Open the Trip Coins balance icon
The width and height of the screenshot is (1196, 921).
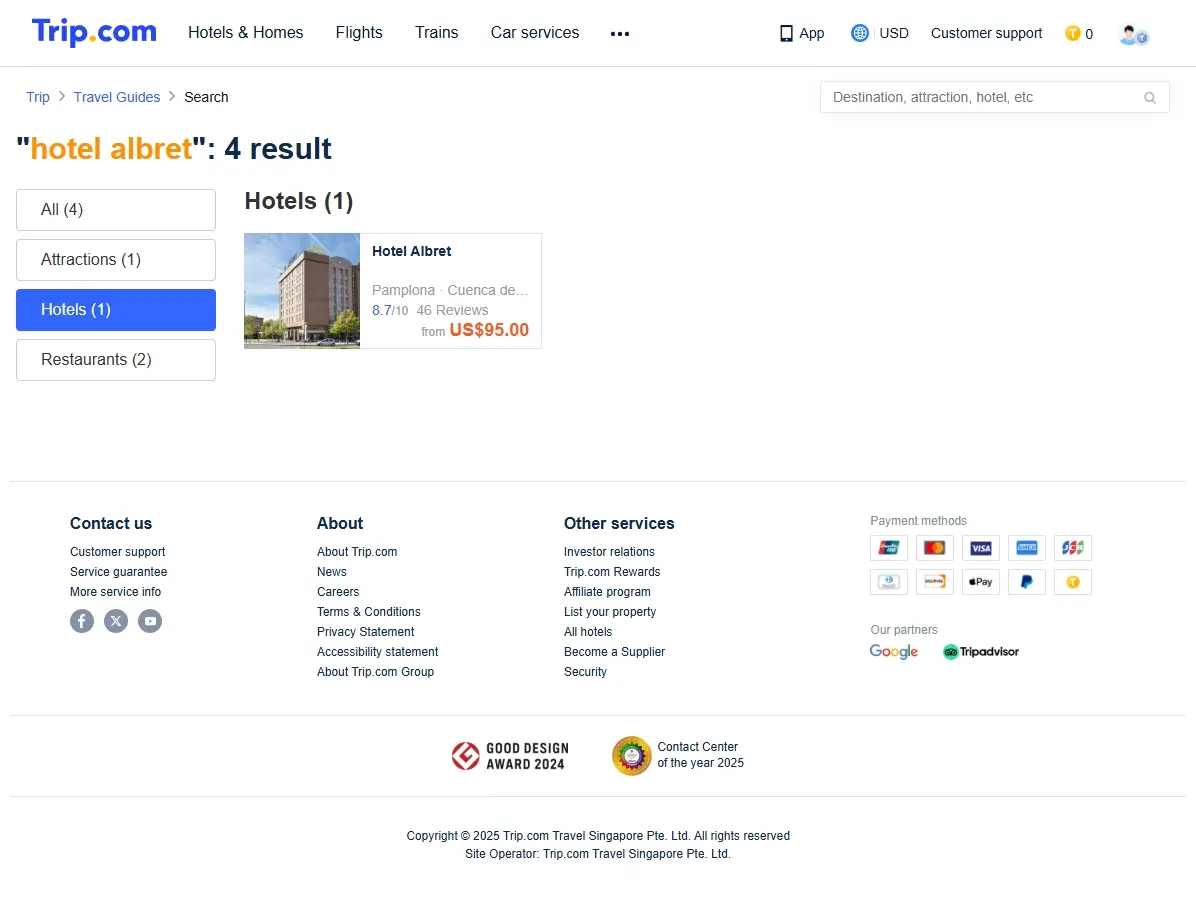(x=1072, y=34)
